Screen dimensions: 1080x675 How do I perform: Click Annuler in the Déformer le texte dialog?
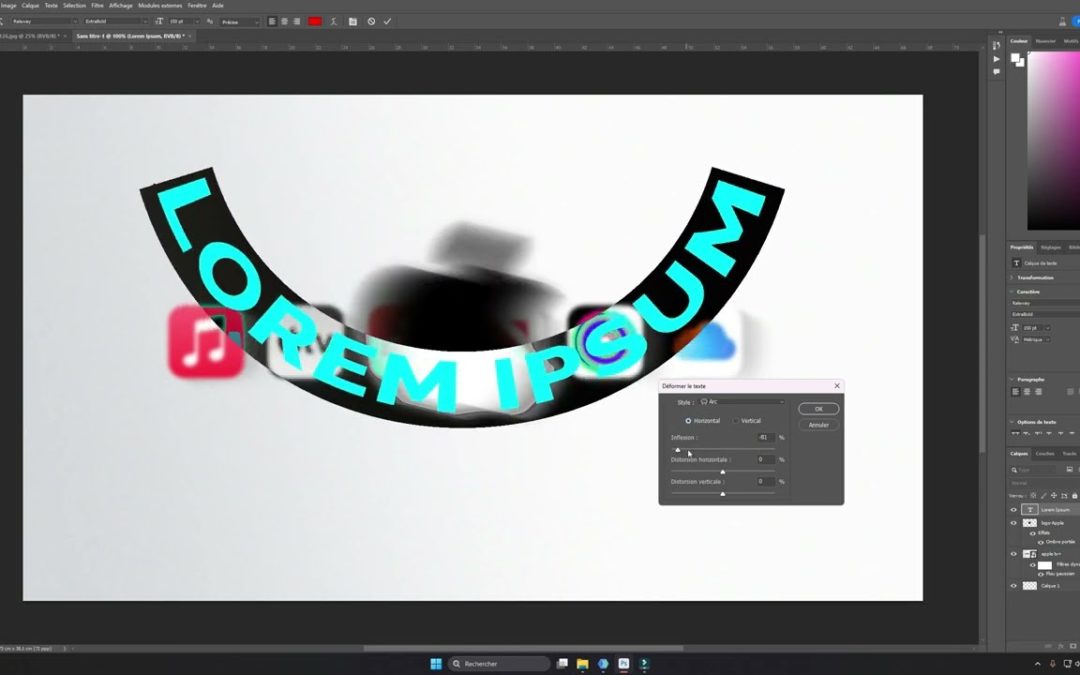coord(818,425)
